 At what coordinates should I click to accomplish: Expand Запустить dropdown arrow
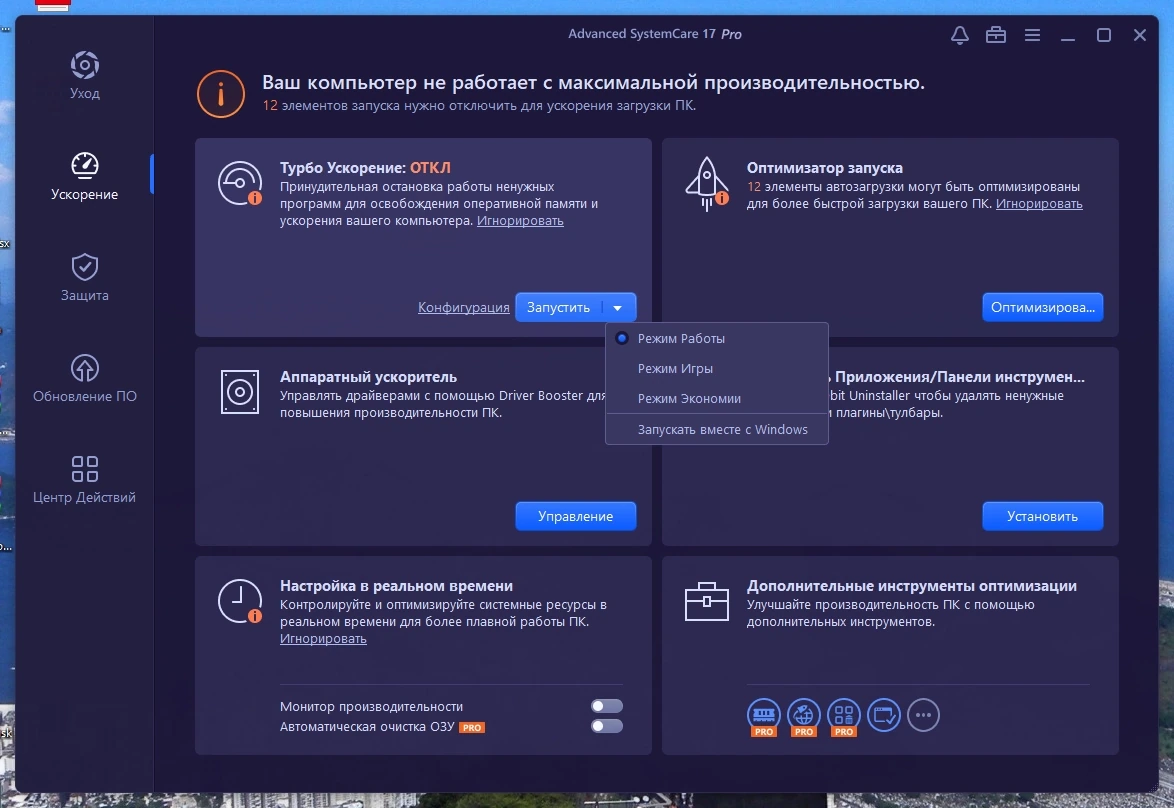[618, 308]
